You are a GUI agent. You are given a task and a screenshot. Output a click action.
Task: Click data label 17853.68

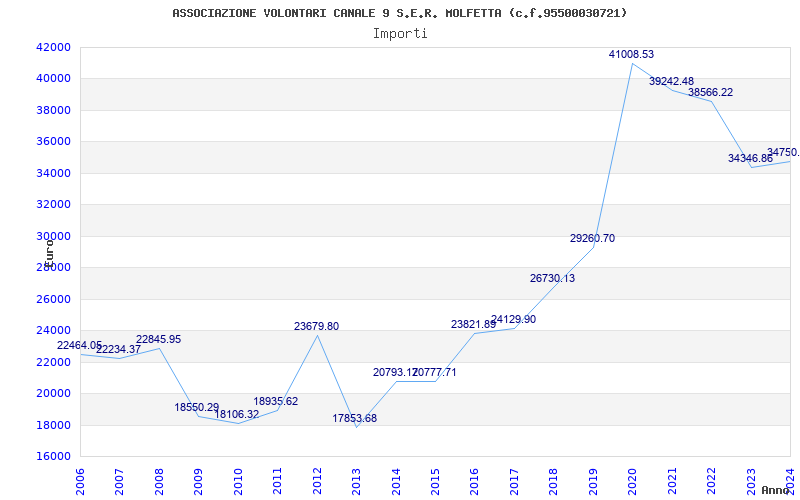pyautogui.click(x=355, y=418)
